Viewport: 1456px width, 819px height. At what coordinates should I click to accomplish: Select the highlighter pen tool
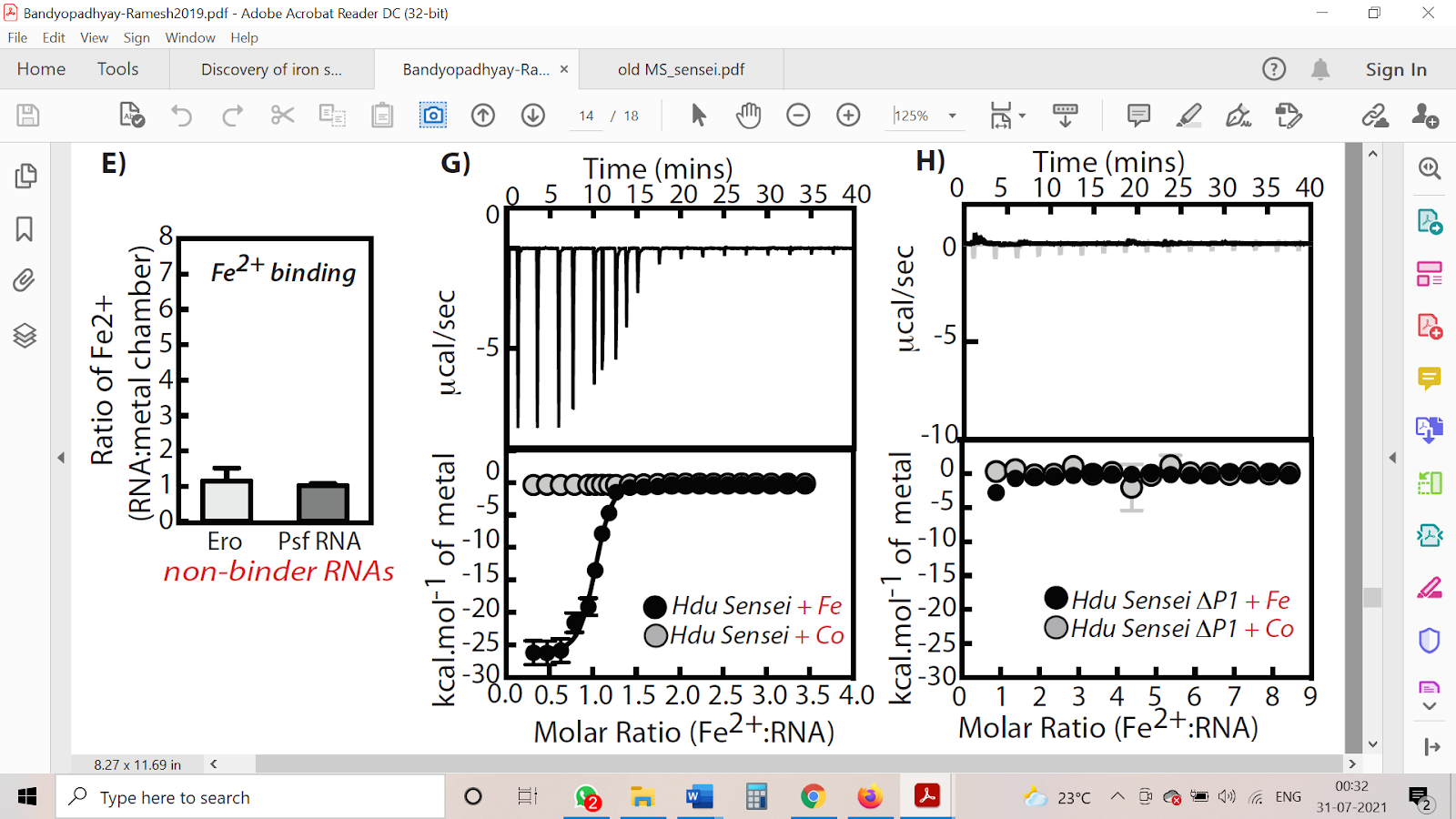(1188, 116)
